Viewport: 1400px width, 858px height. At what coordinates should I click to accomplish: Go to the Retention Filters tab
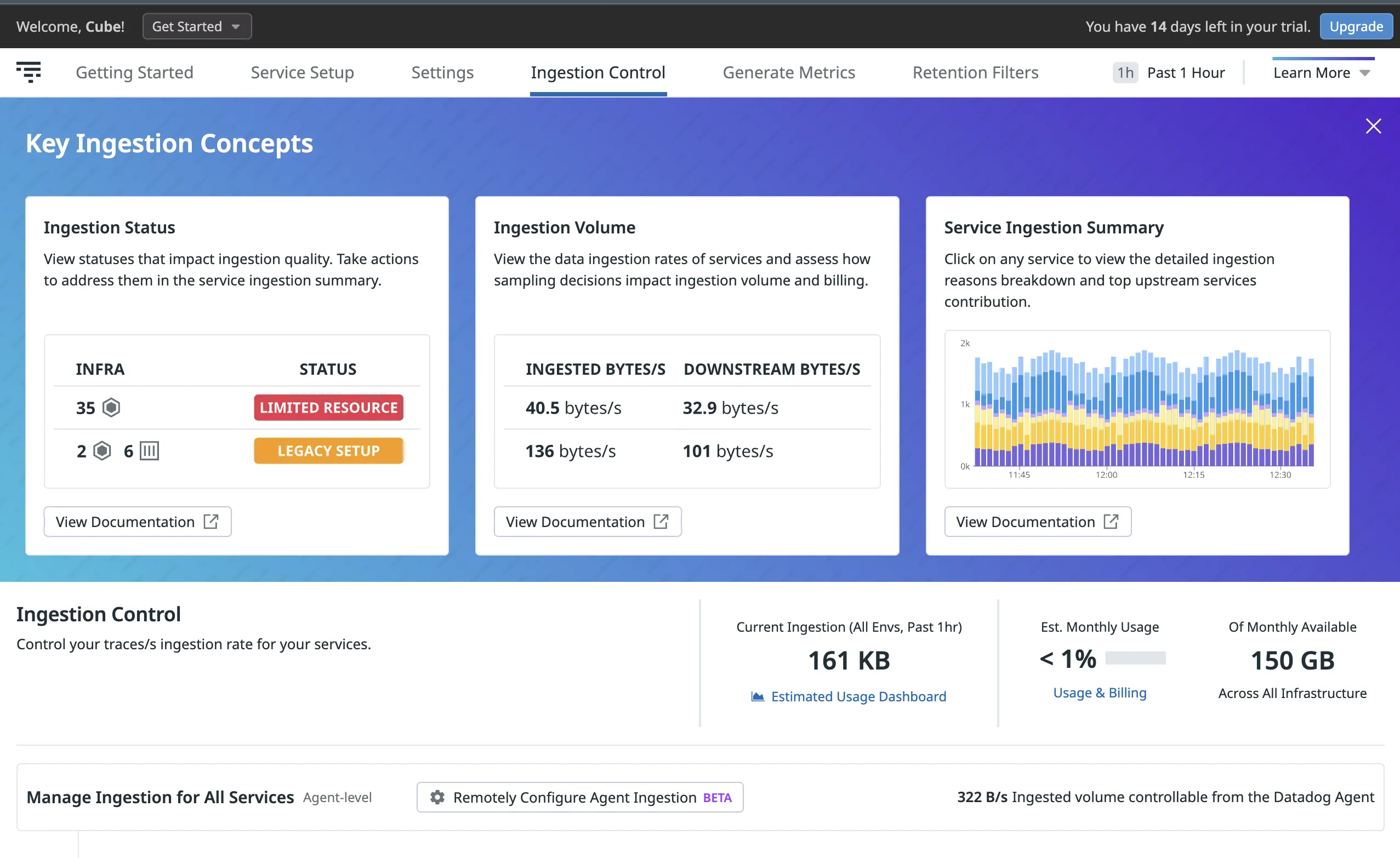(975, 72)
